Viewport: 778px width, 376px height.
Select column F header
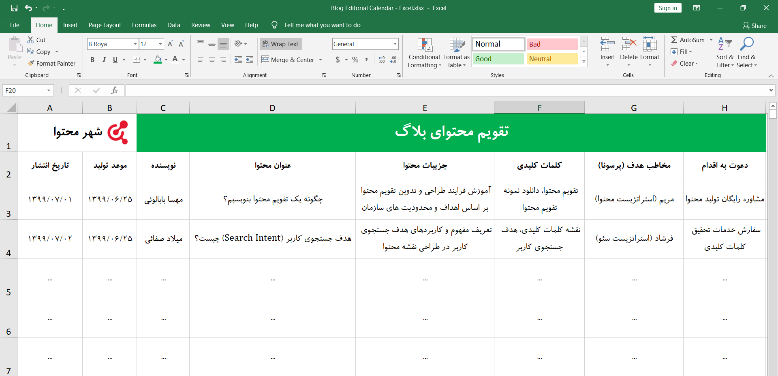[539, 108]
